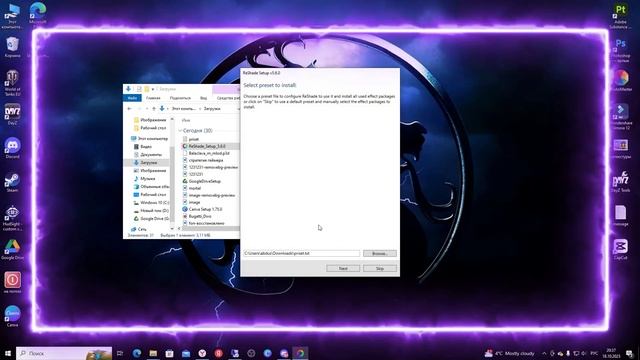Click the Explorer back arrow
This screenshot has height=360, width=640.
[x=129, y=109]
